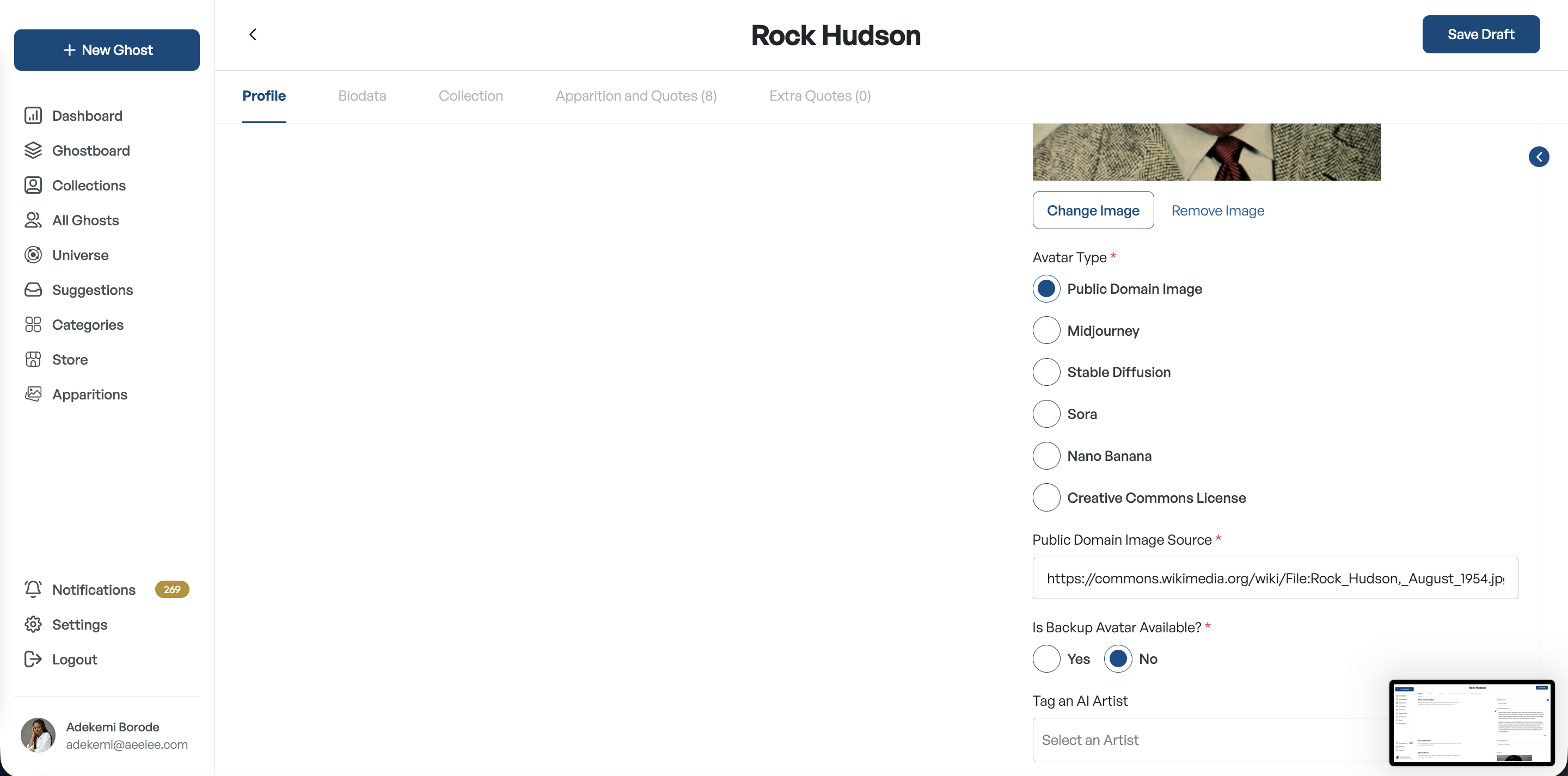Click the Remove Image link

[1217, 211]
